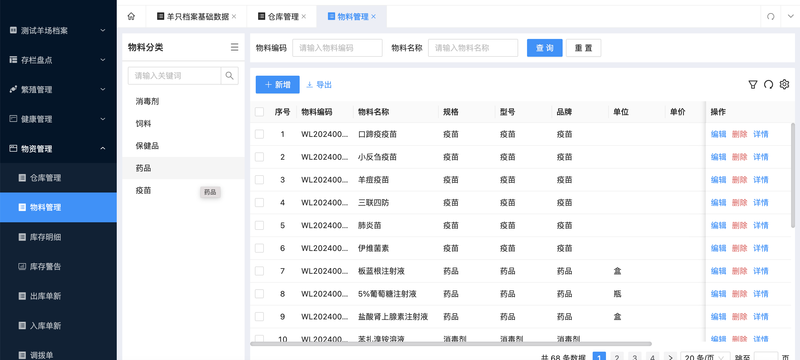The image size is (800, 360).
Task: Select the 物料管理 tab
Action: click(x=353, y=17)
